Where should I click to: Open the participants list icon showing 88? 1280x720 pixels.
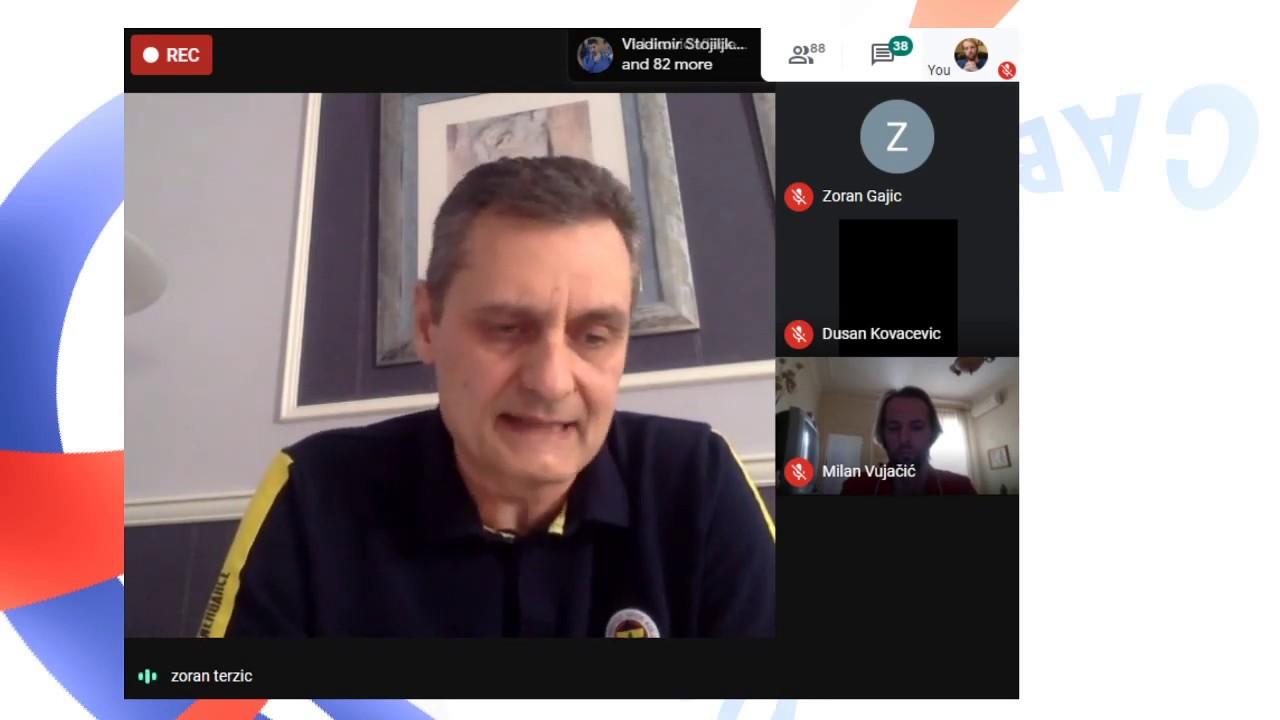coord(806,54)
